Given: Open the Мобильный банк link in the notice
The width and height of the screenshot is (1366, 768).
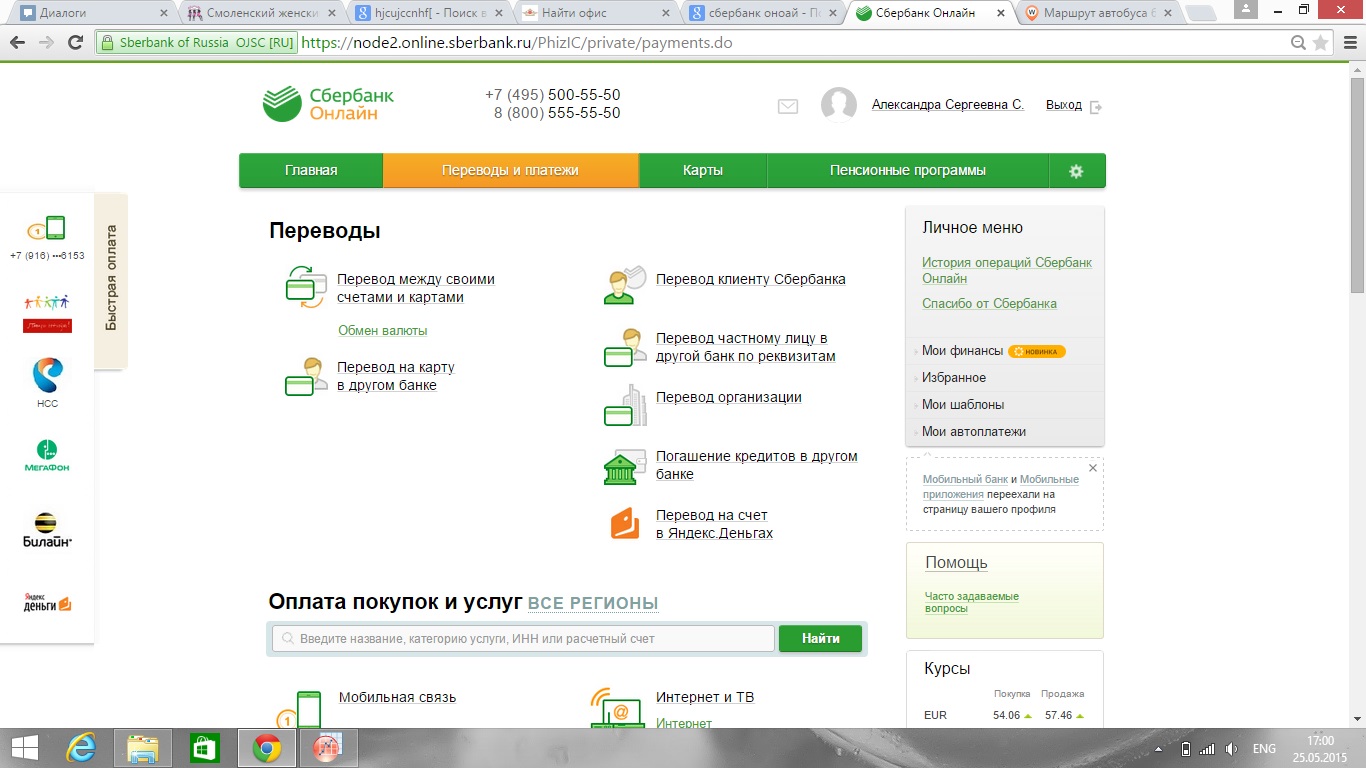Looking at the screenshot, I should click(965, 480).
